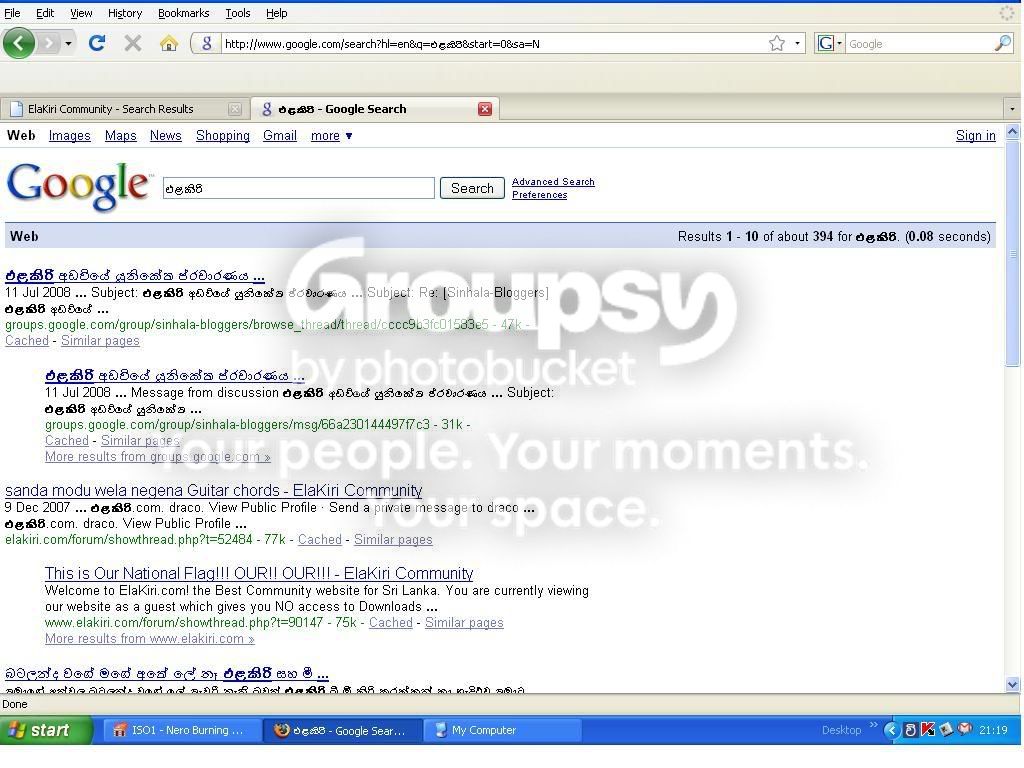1024x768 pixels.
Task: Switch to ElaKiri Community Search Results tab
Action: (124, 109)
